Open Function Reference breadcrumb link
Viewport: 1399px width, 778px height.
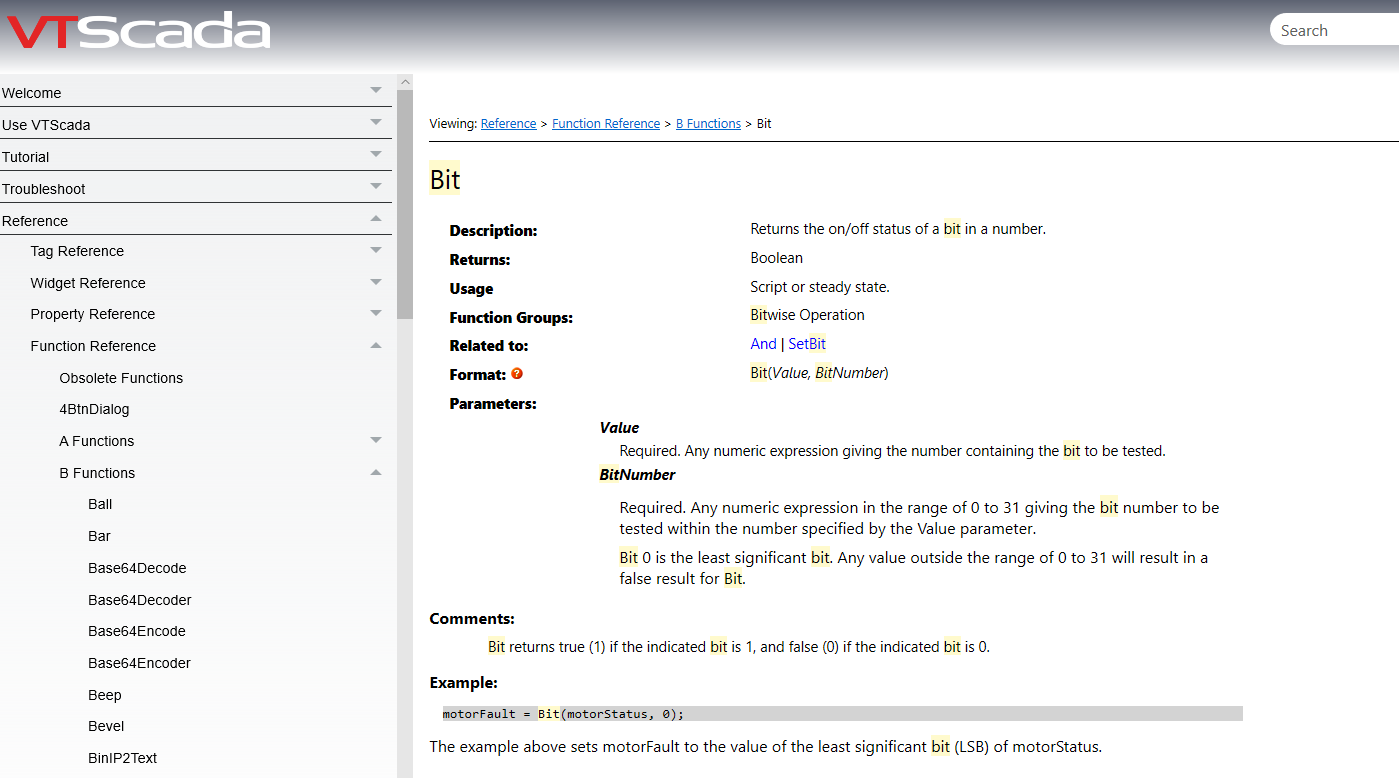click(606, 124)
